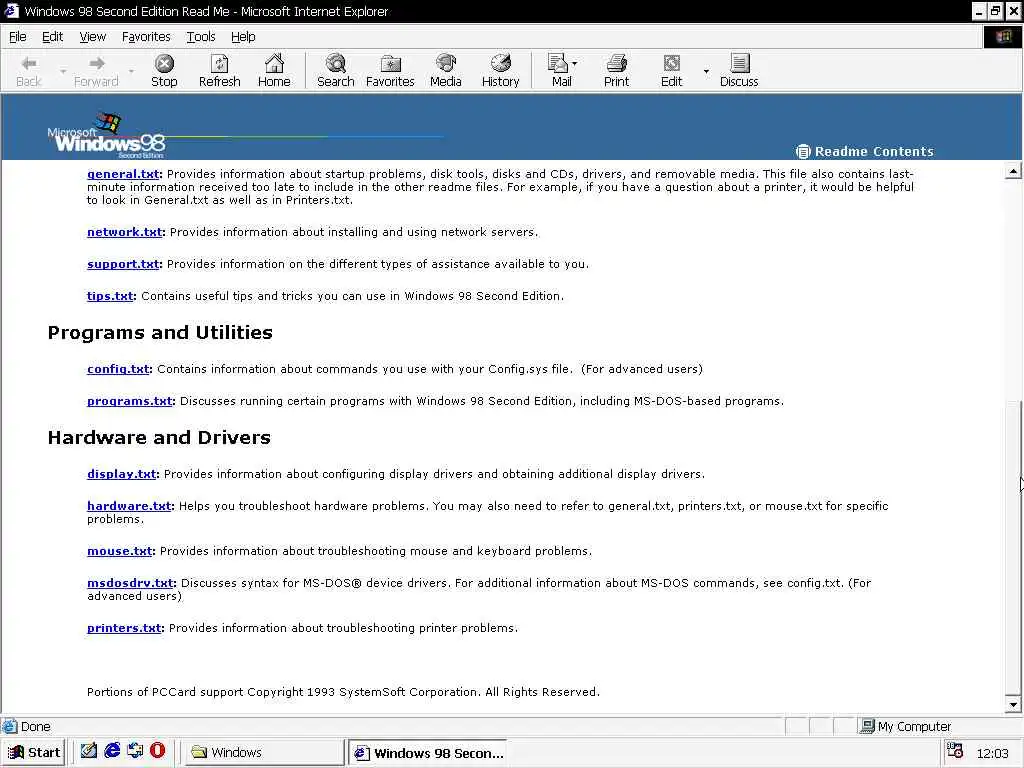The image size is (1024, 768).
Task: Open the support.txt link
Action: [x=123, y=264]
